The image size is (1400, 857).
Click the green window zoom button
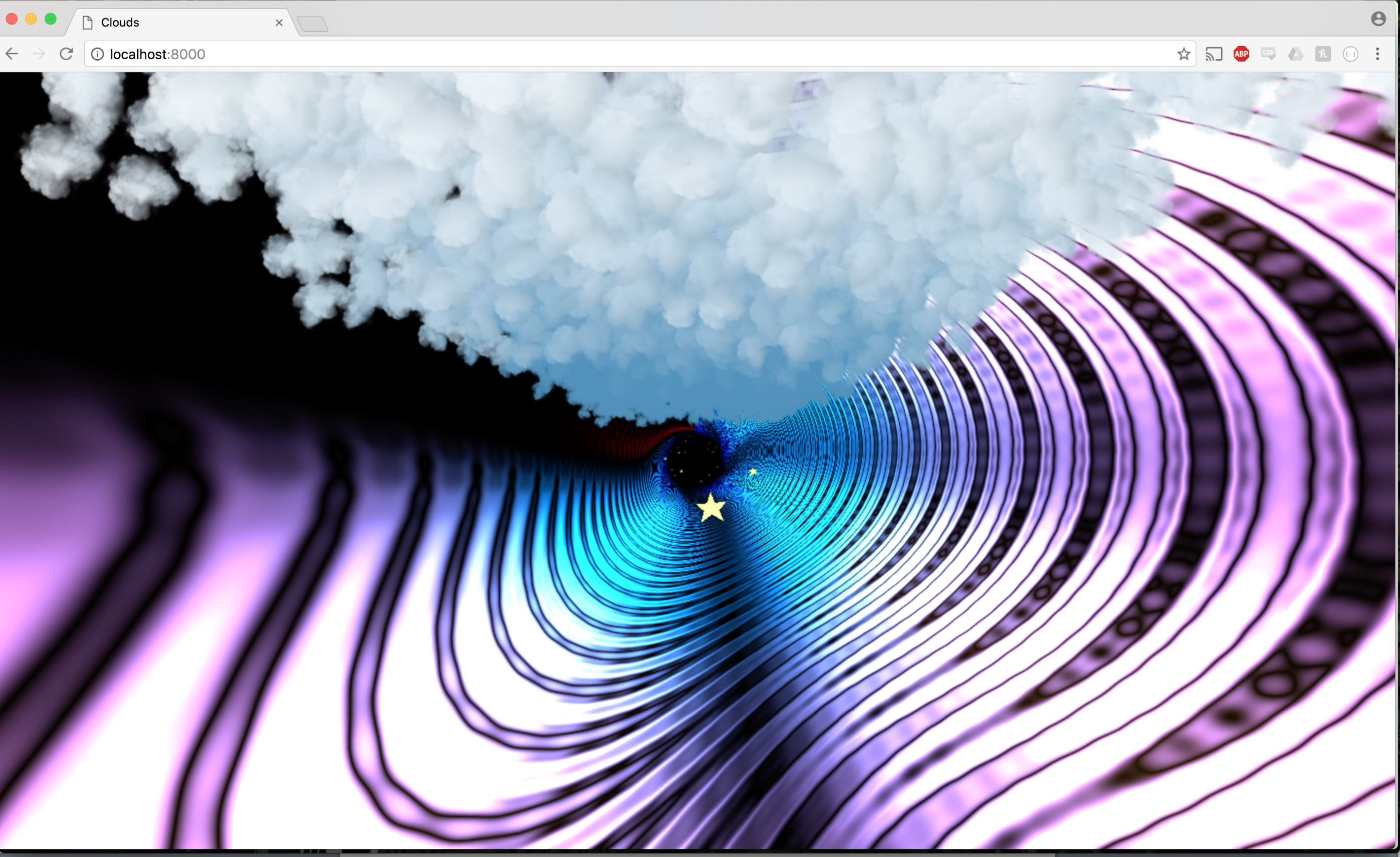pos(51,19)
